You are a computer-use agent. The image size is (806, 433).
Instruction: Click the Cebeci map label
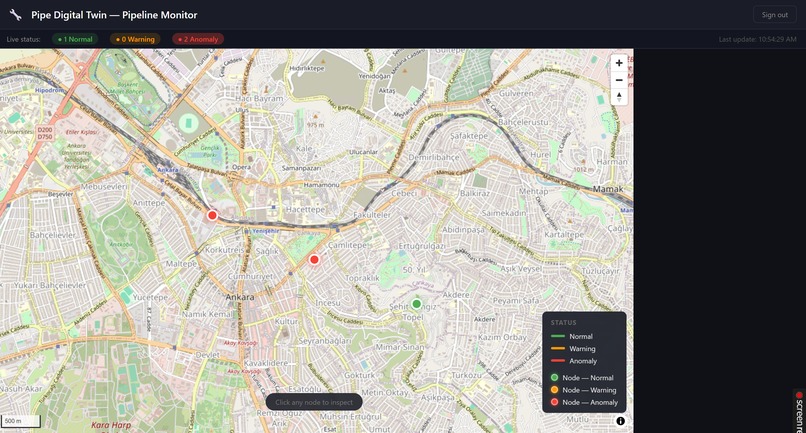(404, 193)
